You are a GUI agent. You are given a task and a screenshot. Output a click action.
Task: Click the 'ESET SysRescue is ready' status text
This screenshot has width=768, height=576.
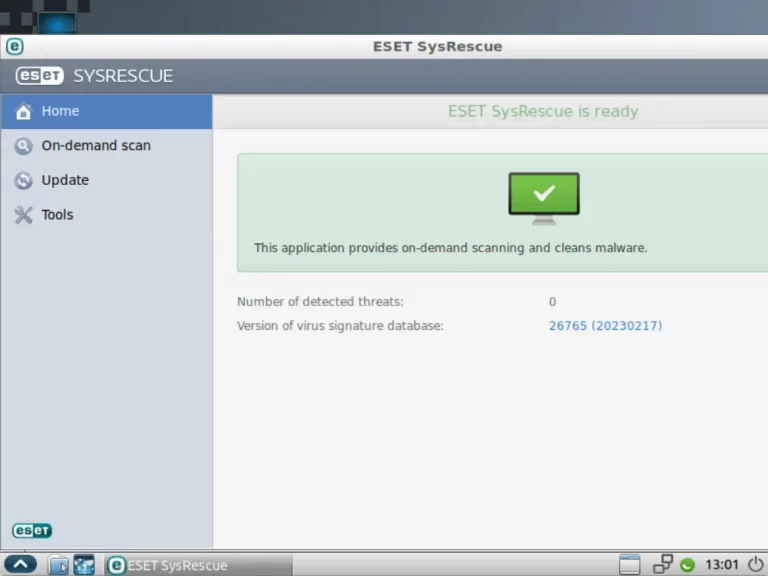pos(543,112)
